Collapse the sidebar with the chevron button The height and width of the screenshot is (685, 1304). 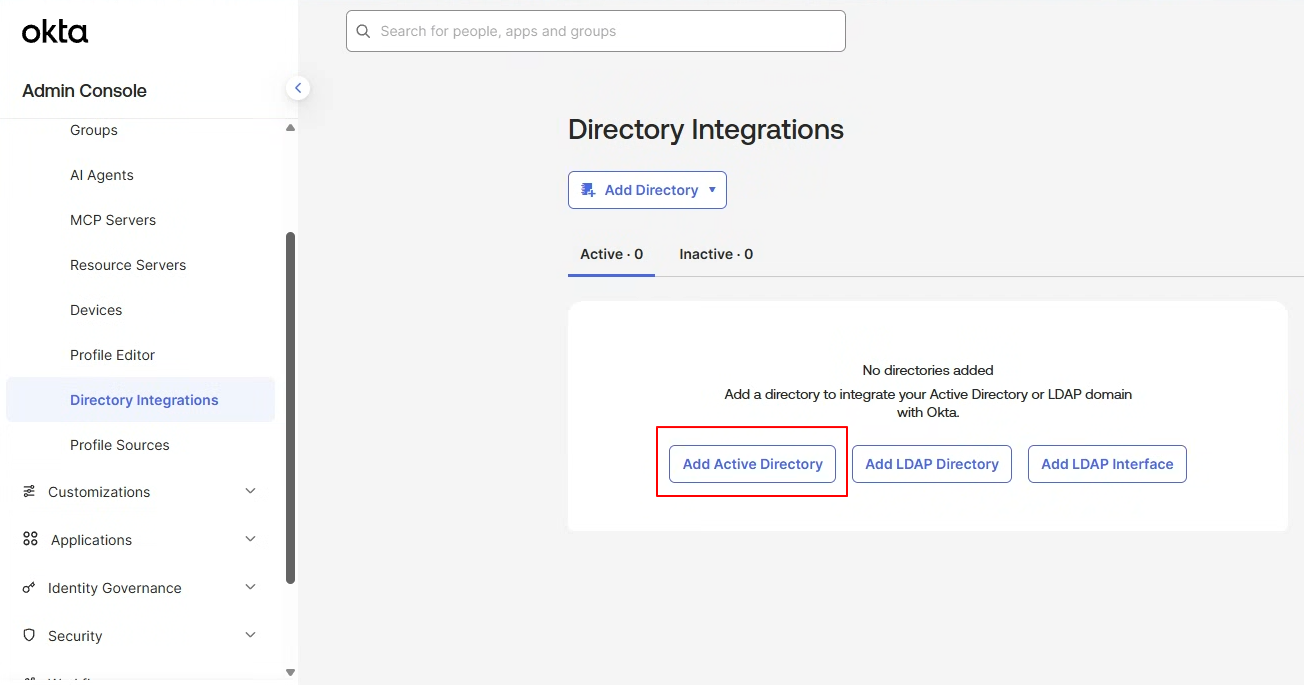[x=297, y=88]
